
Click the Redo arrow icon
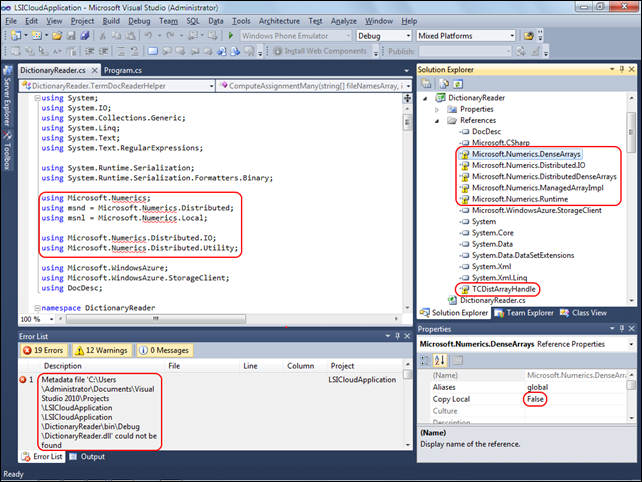170,36
